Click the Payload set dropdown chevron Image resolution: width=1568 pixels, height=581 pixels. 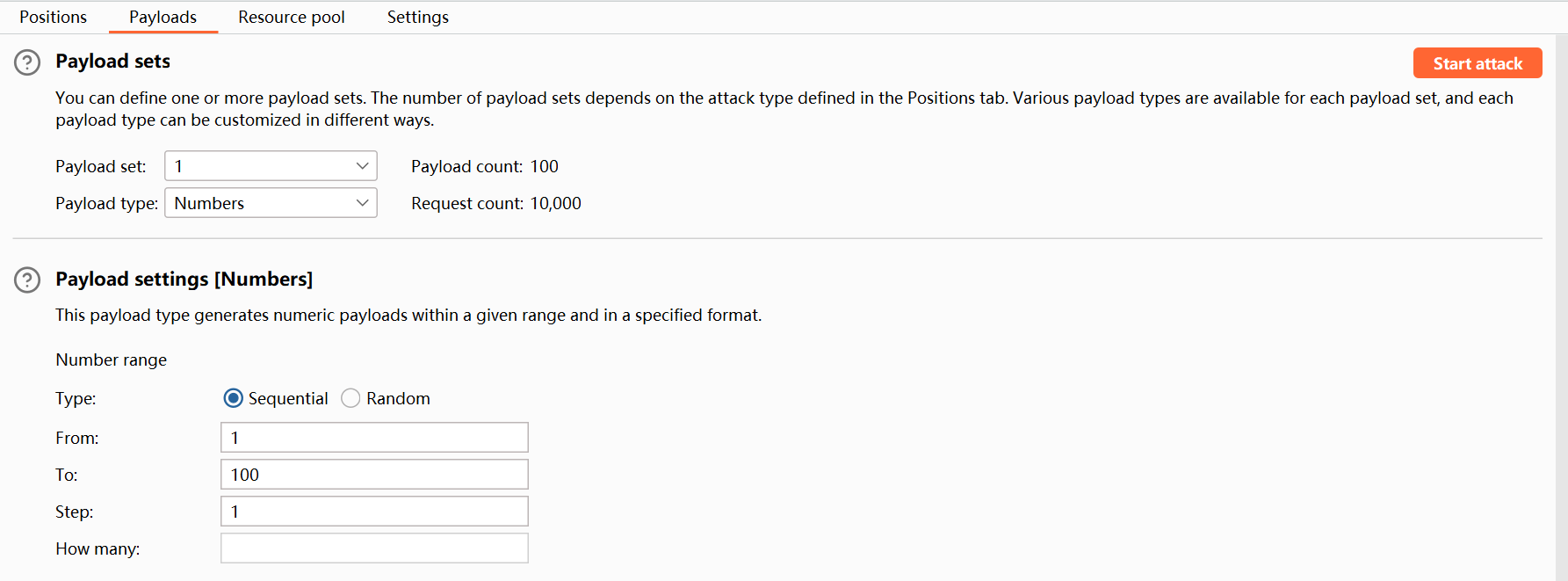[x=362, y=166]
